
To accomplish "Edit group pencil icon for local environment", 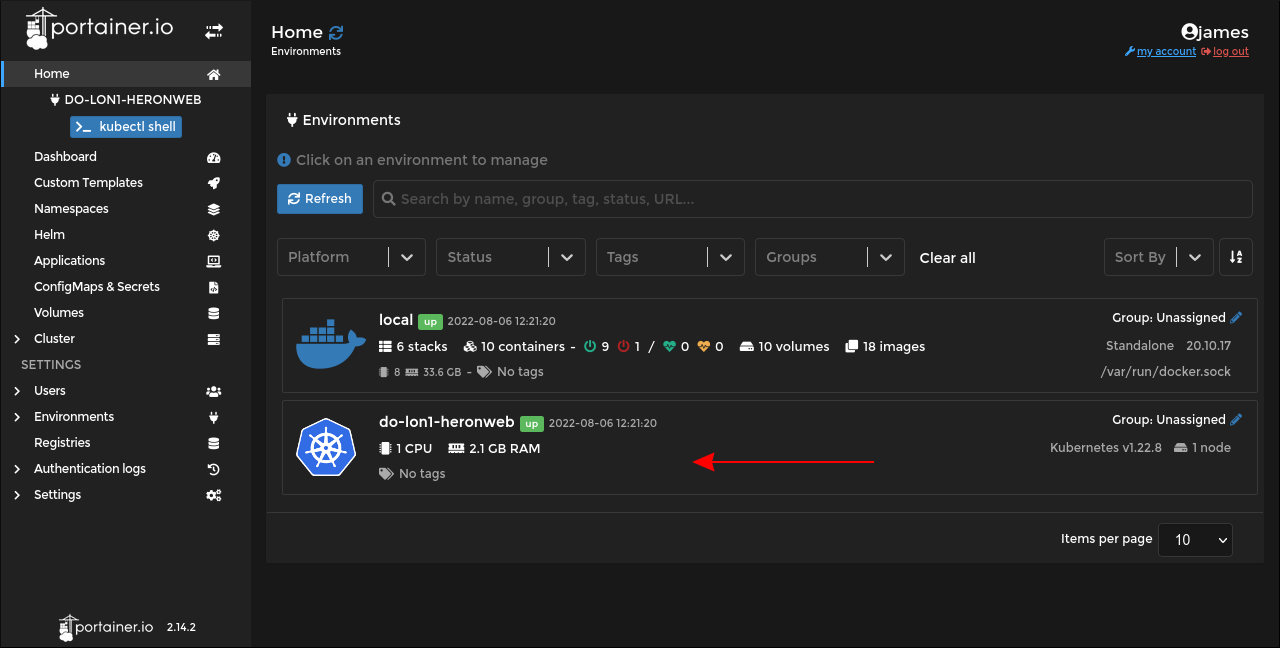I will coord(1236,318).
